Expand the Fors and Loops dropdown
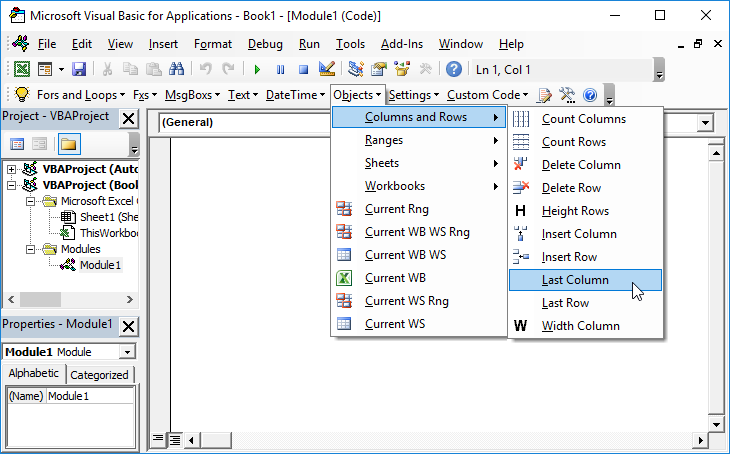The width and height of the screenshot is (730, 454). 81,95
